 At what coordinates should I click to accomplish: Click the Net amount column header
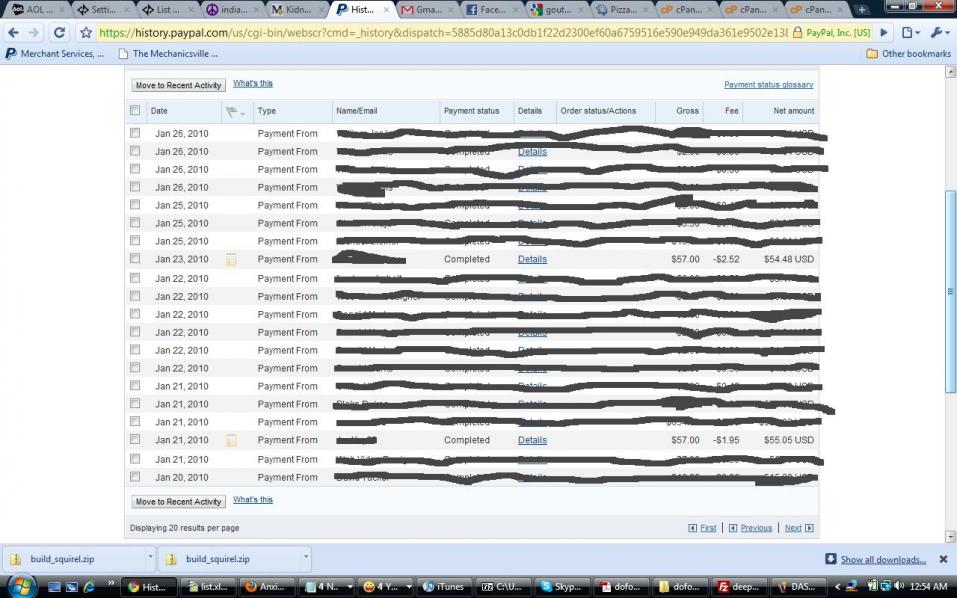(x=793, y=111)
